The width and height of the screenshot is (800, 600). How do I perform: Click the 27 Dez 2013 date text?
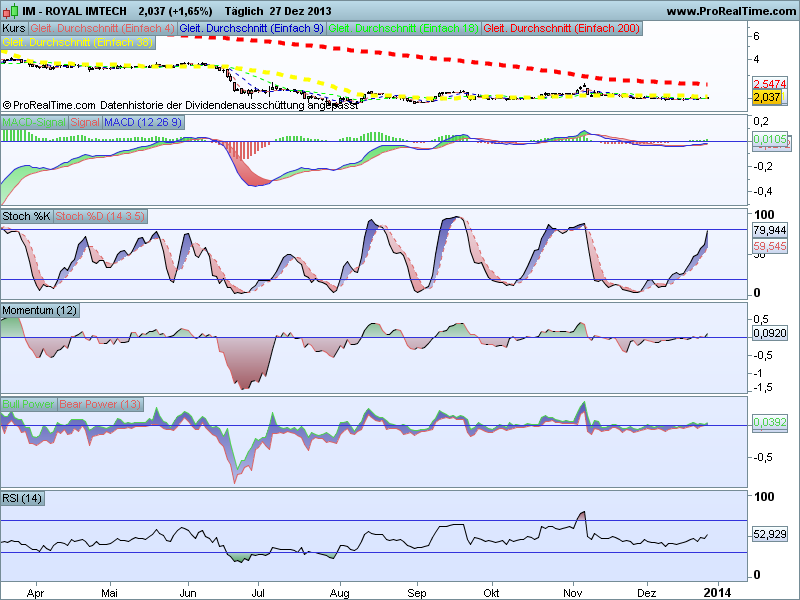[300, 11]
